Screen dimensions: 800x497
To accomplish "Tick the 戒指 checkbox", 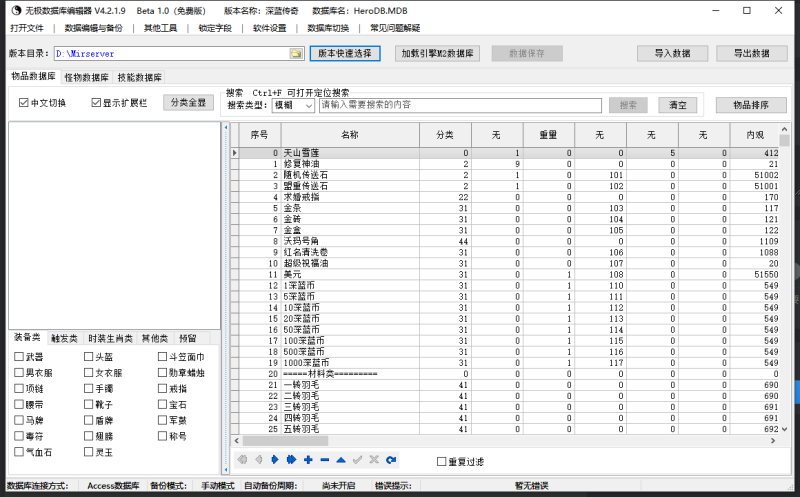I will [162, 388].
